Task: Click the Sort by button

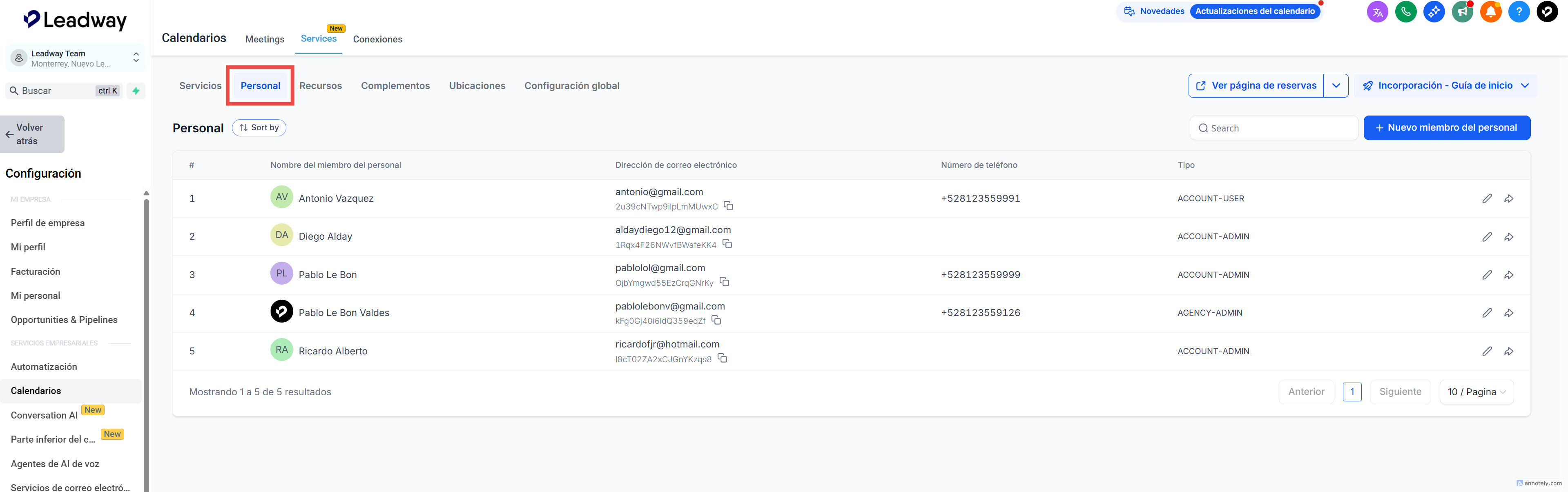Action: [x=259, y=128]
